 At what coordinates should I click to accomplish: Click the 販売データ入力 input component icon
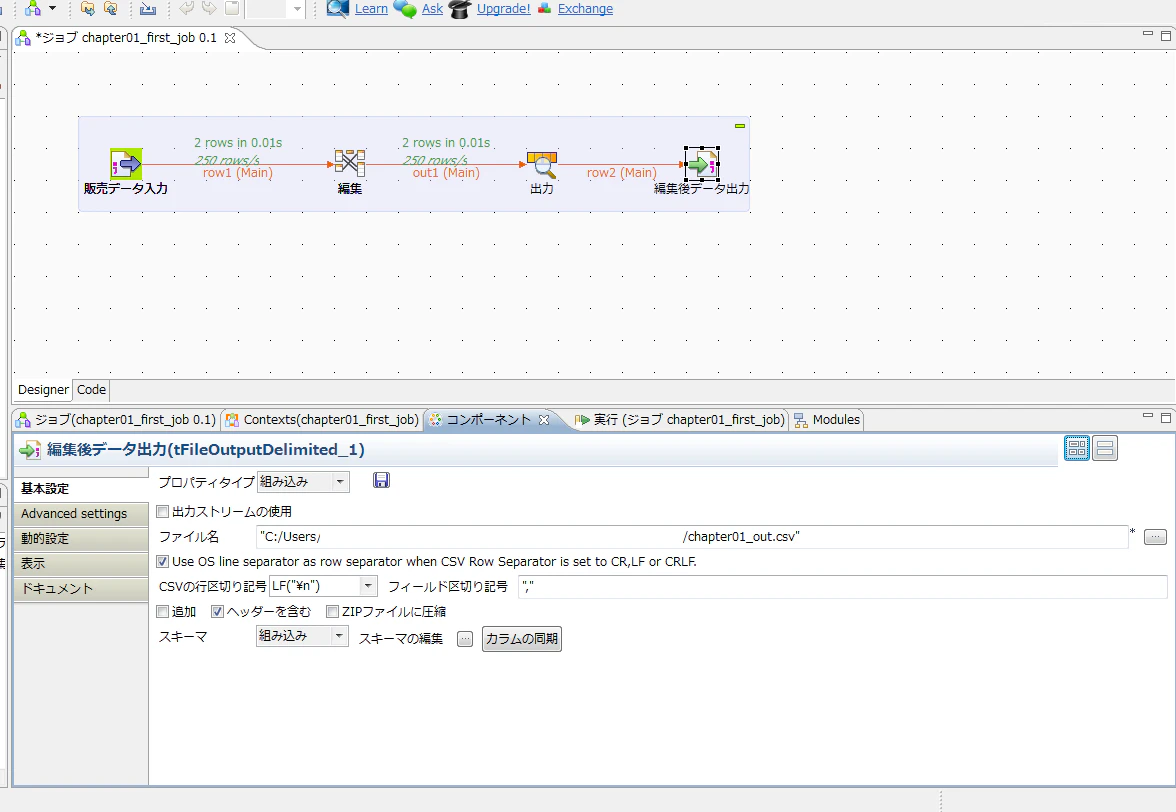(125, 163)
